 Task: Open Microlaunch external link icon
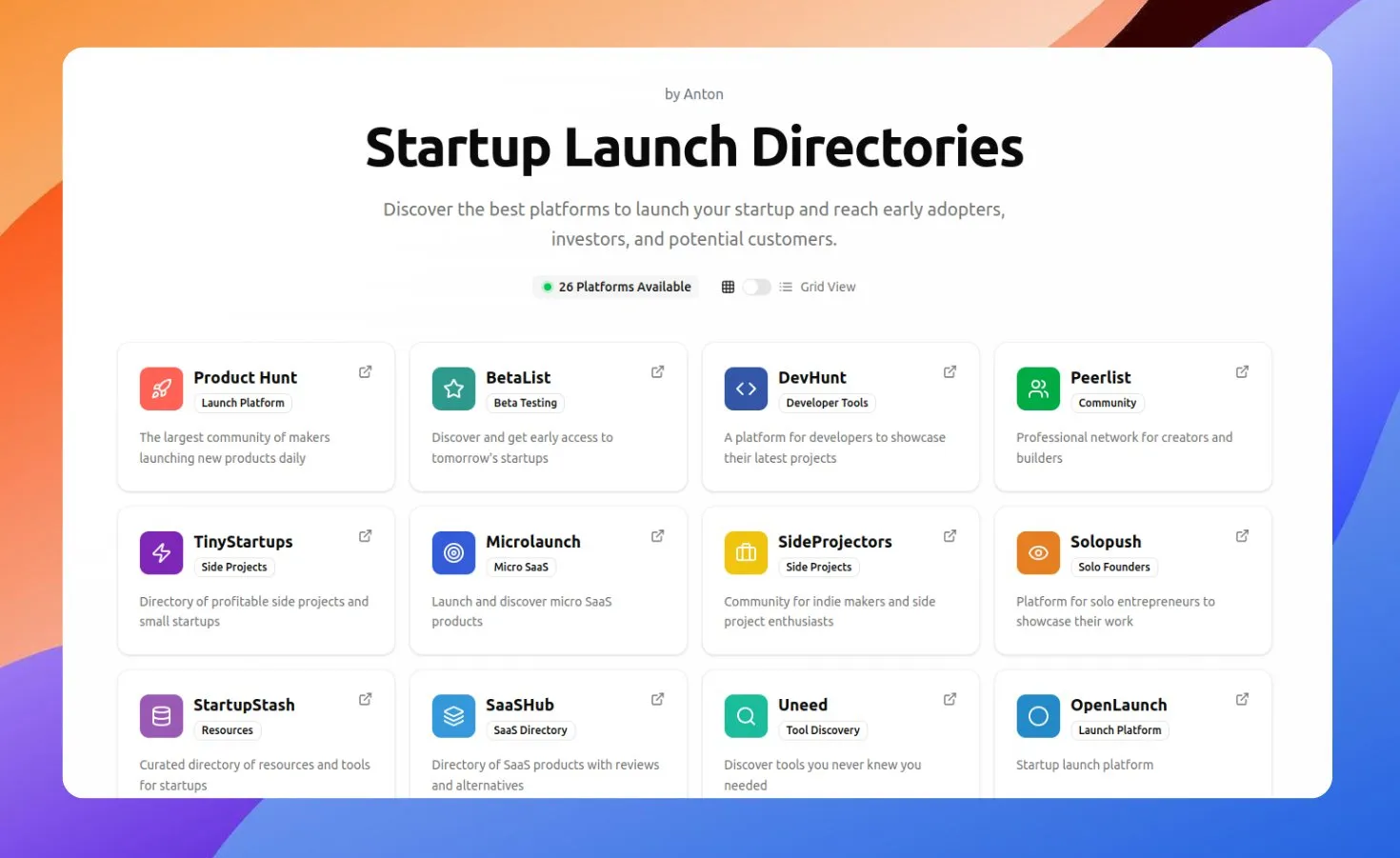pos(657,536)
